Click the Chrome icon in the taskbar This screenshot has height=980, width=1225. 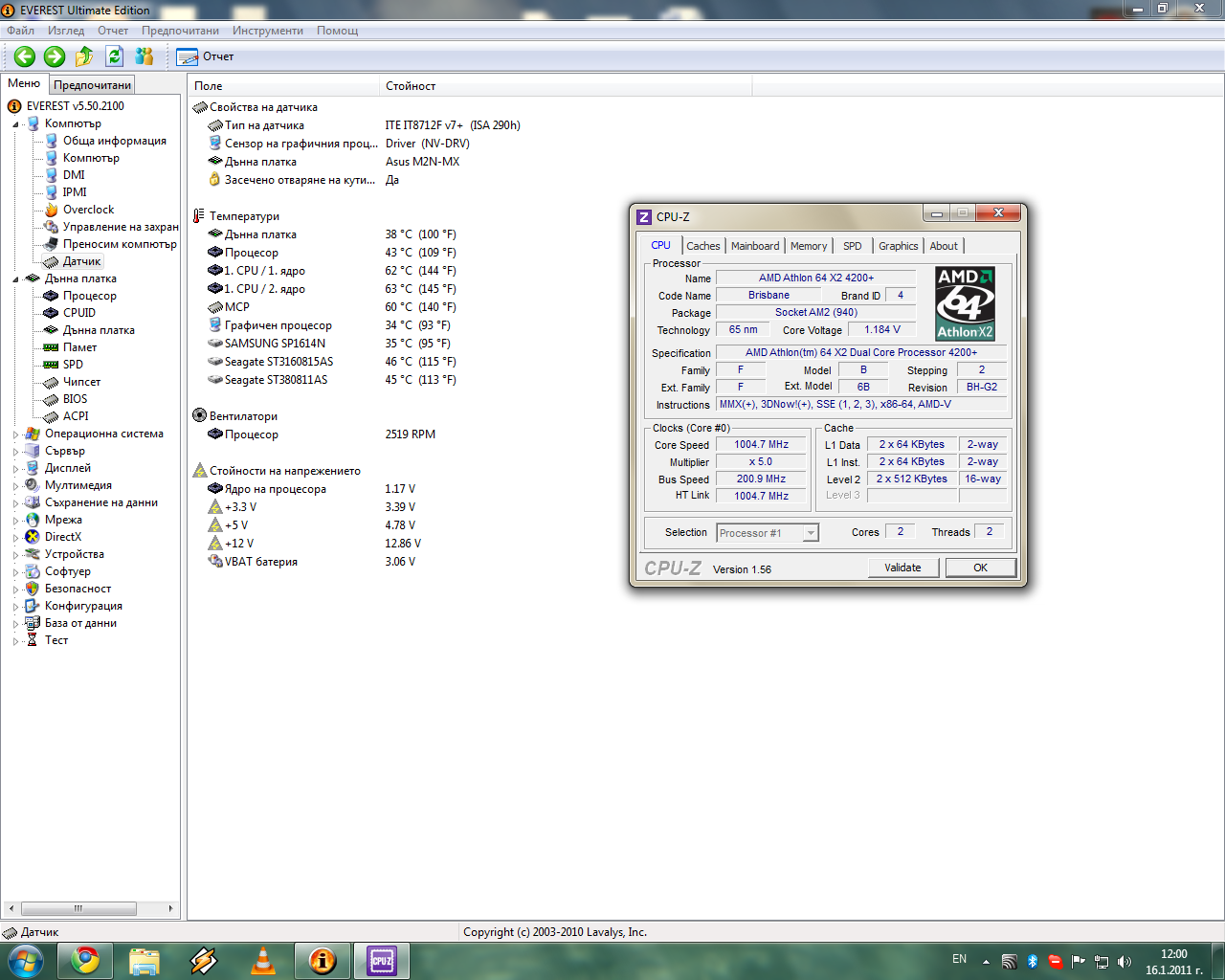pyautogui.click(x=85, y=960)
